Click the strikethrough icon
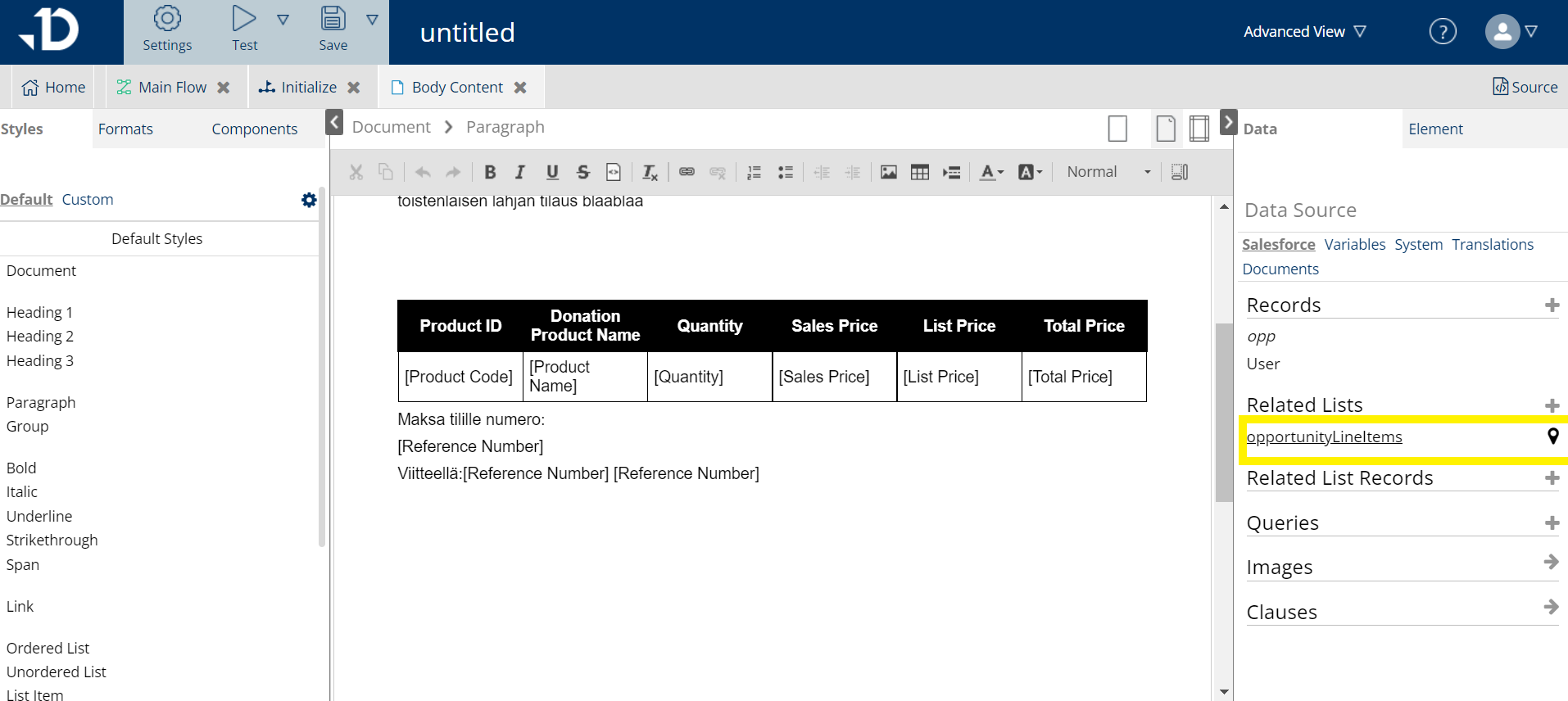The image size is (1568, 701). (582, 172)
